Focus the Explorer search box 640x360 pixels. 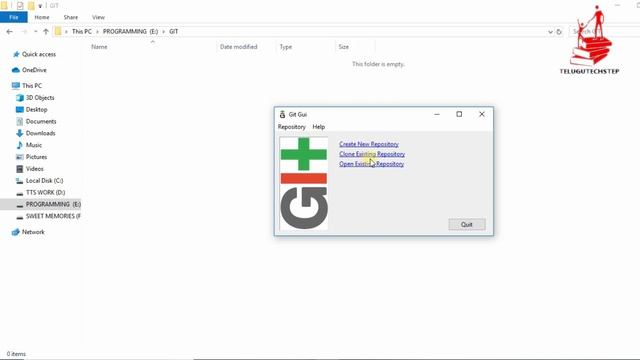tap(604, 31)
